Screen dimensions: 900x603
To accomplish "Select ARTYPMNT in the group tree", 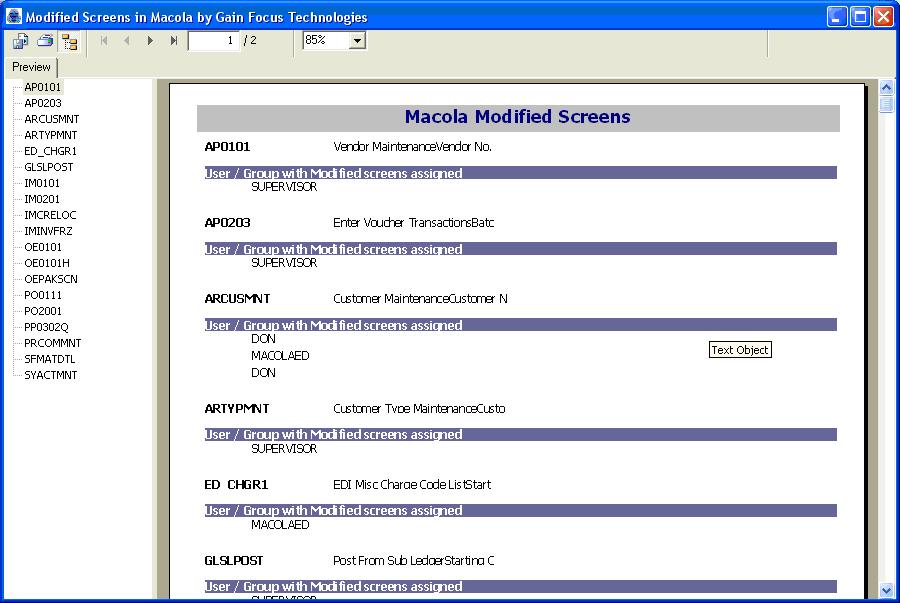I will pyautogui.click(x=51, y=135).
